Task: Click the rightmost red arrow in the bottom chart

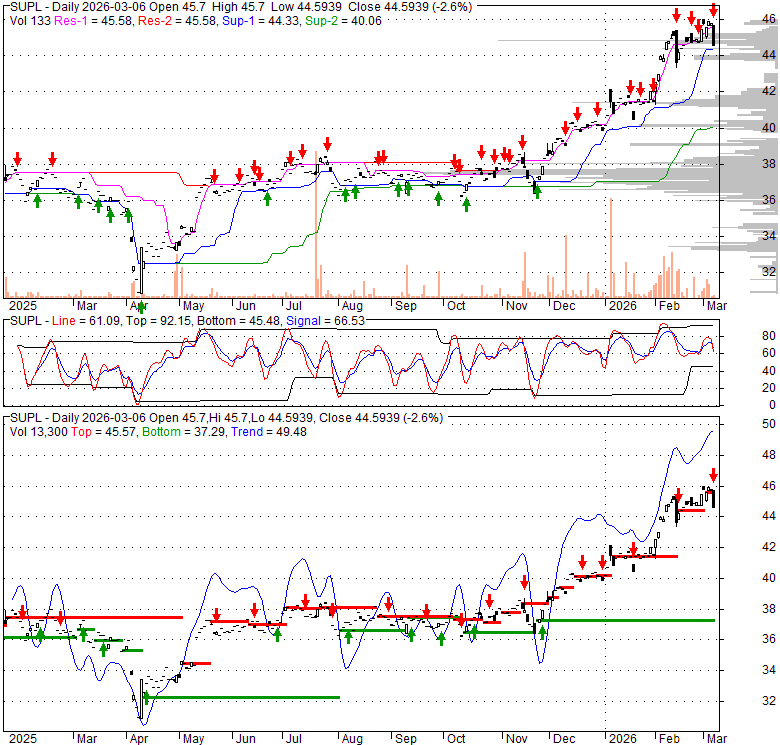Action: pos(714,475)
